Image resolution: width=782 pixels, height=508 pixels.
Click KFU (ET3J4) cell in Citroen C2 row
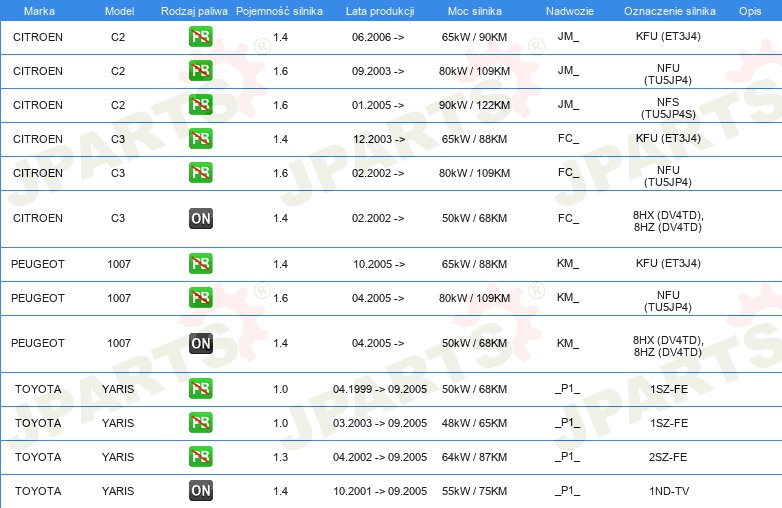pos(668,36)
